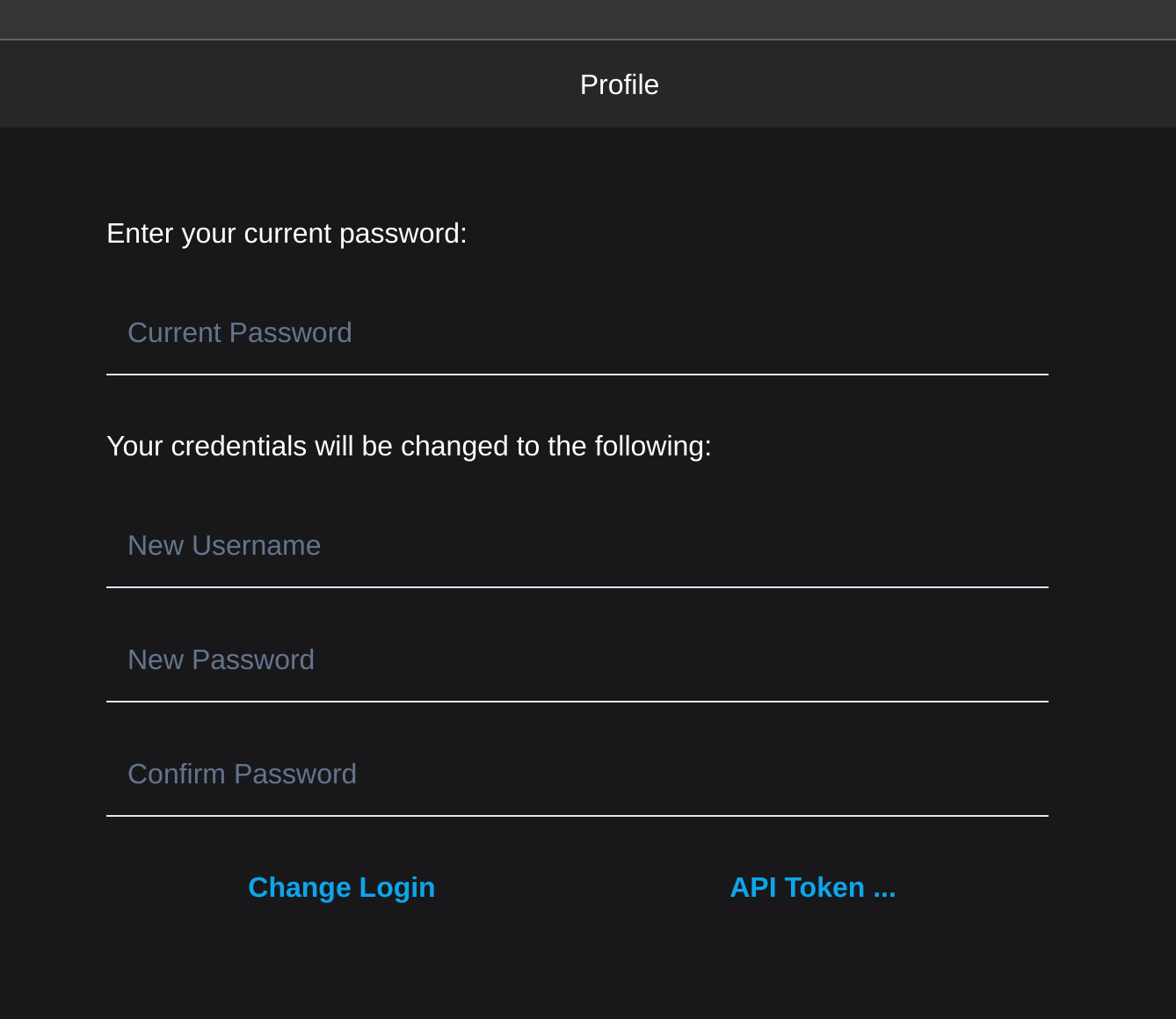Click into the Confirm Password field
The width and height of the screenshot is (1176, 1019).
(x=577, y=775)
